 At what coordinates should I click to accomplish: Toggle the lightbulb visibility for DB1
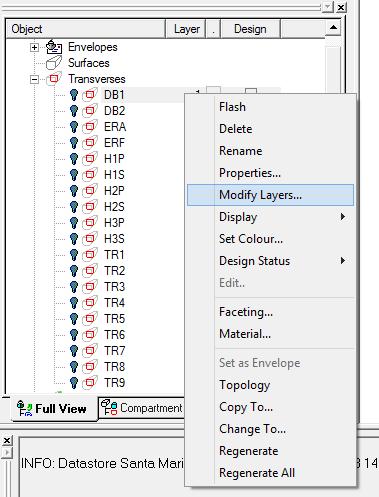click(74, 95)
